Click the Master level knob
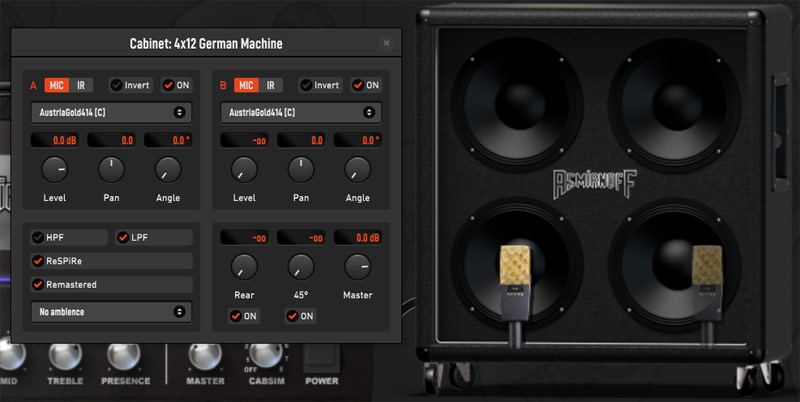The height and width of the screenshot is (402, 800). tap(358, 266)
